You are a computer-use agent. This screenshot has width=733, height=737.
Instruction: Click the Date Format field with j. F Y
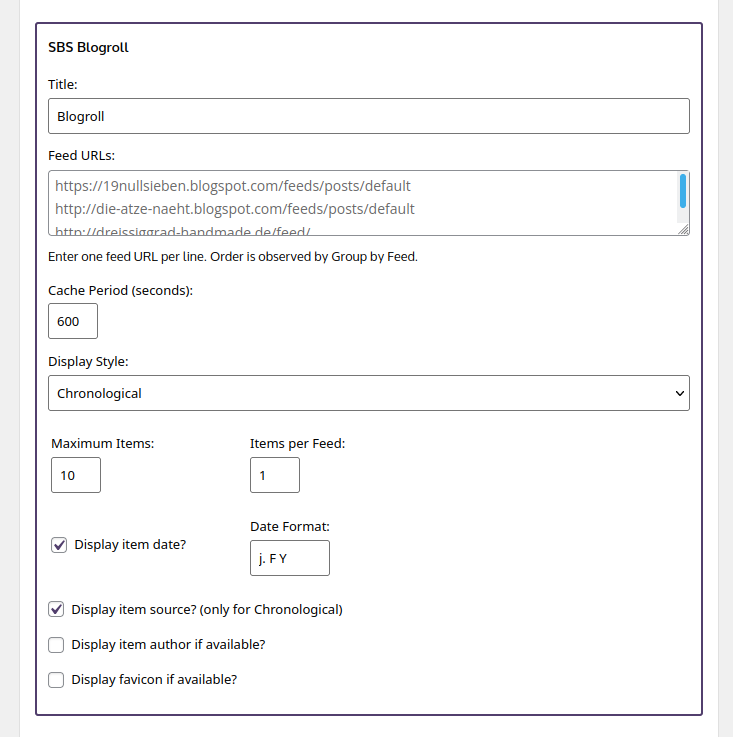coord(290,558)
